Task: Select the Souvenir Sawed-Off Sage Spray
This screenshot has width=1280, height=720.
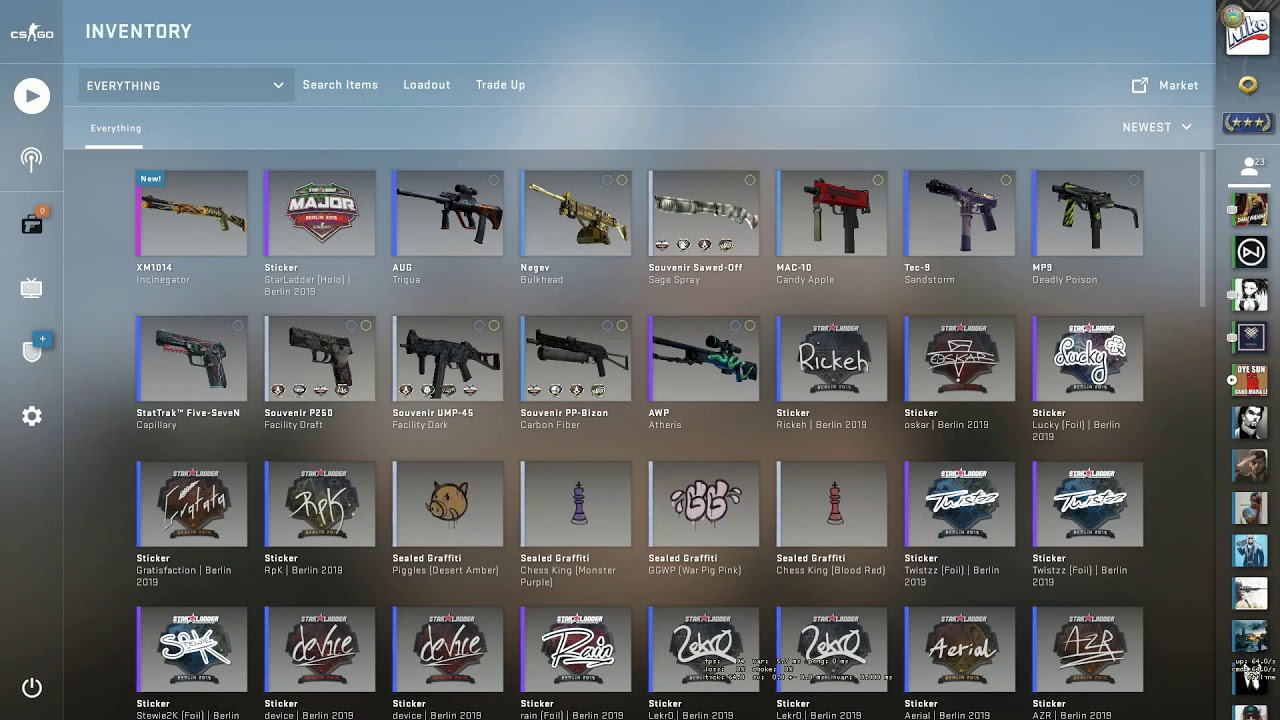Action: pyautogui.click(x=704, y=213)
